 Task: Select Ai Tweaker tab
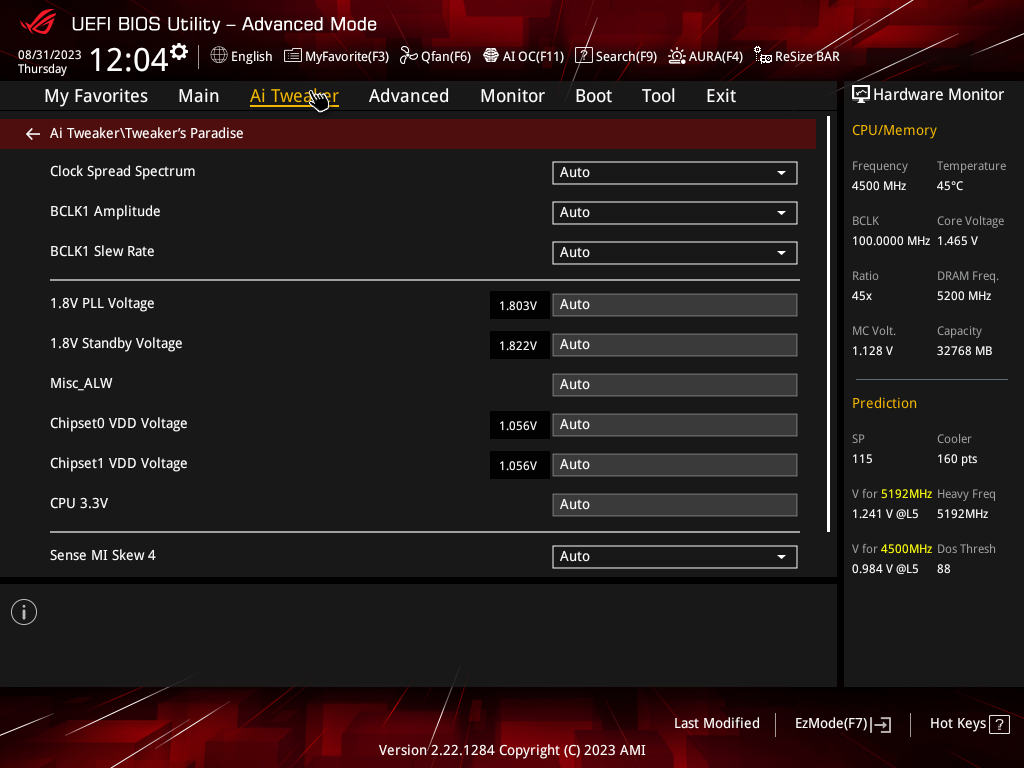[294, 96]
